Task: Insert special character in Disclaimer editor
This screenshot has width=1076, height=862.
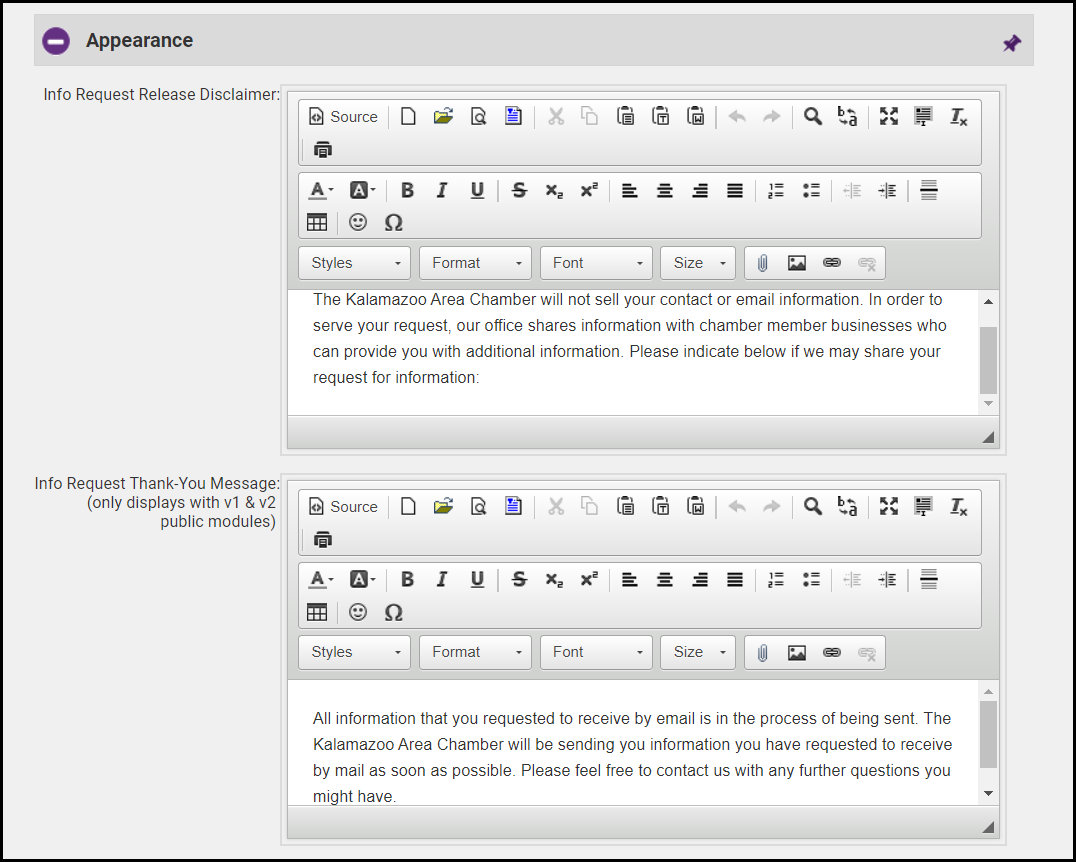Action: (x=393, y=222)
